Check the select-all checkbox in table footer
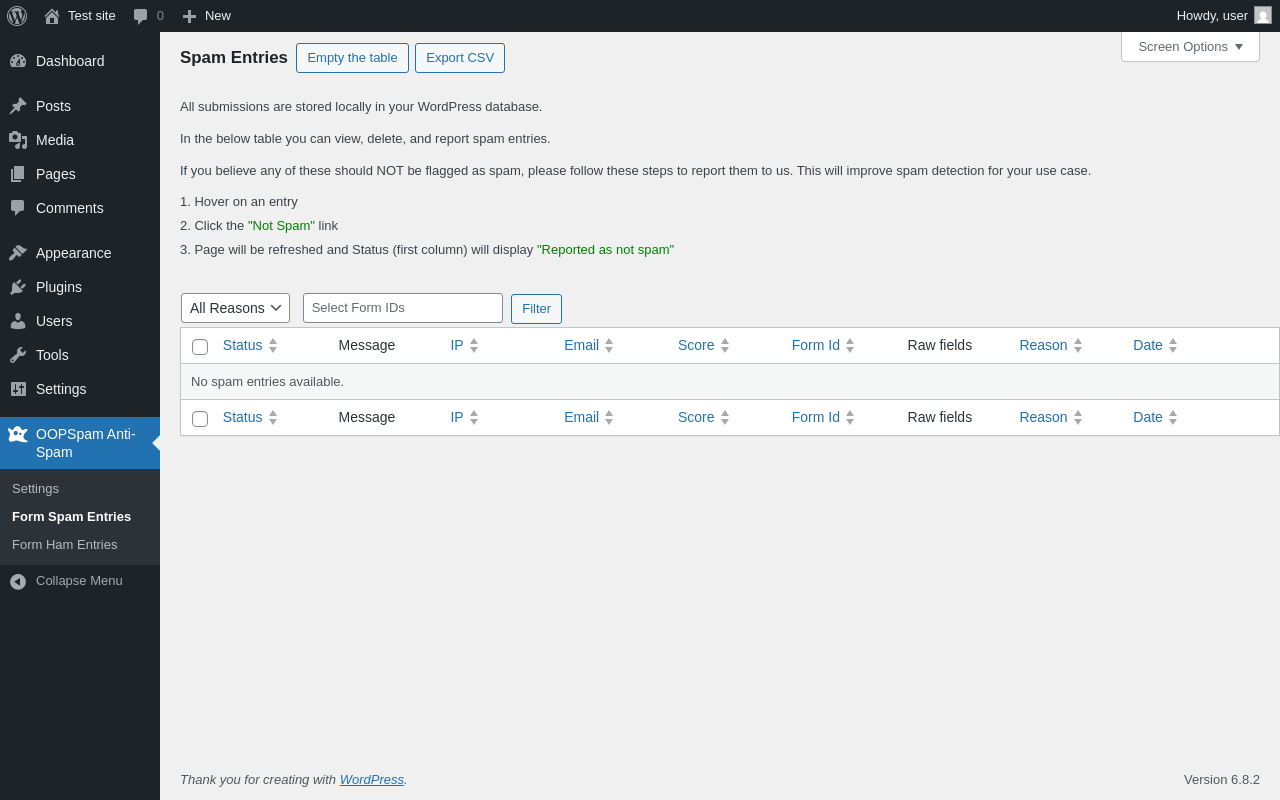1280x800 pixels. (200, 418)
